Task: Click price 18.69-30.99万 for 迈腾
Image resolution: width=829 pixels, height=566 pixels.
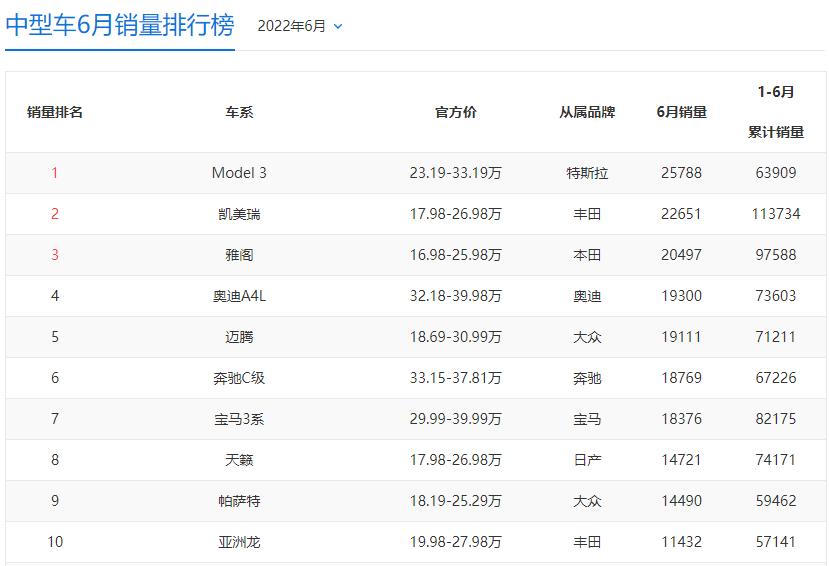Action: point(455,337)
